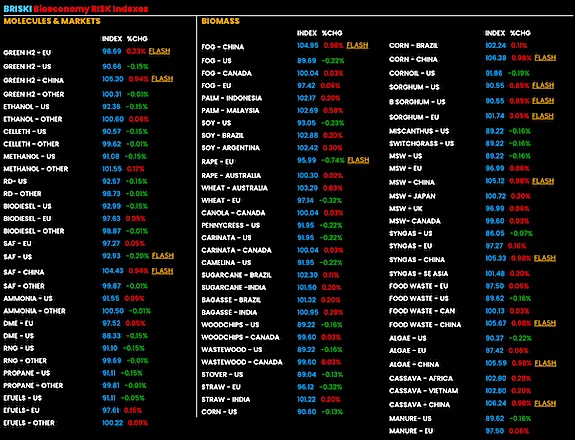Viewport: 575px width, 440px height.
Task: Click the RNG - OTHER row label
Action: click(25, 361)
